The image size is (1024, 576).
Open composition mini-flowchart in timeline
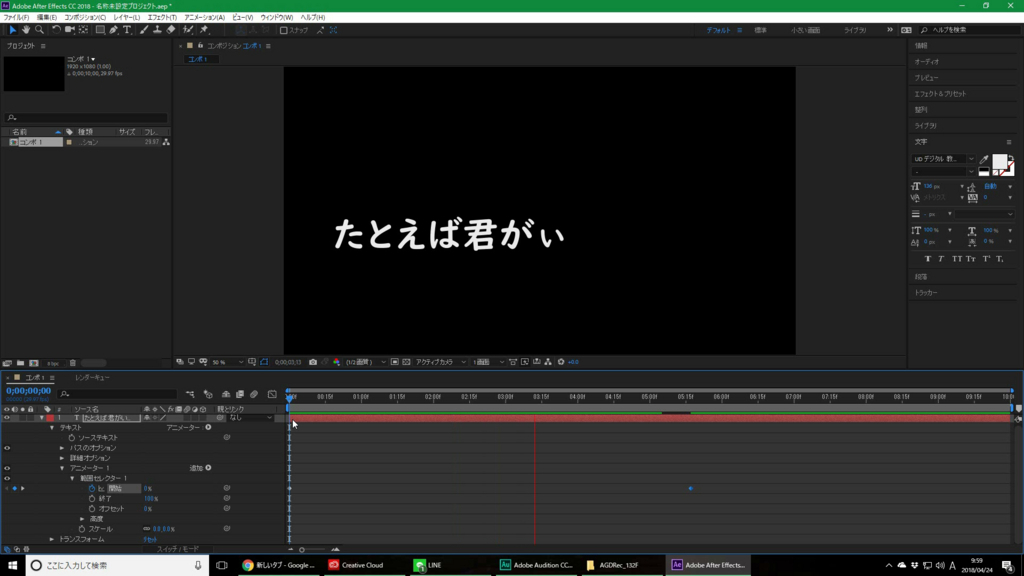click(x=190, y=394)
